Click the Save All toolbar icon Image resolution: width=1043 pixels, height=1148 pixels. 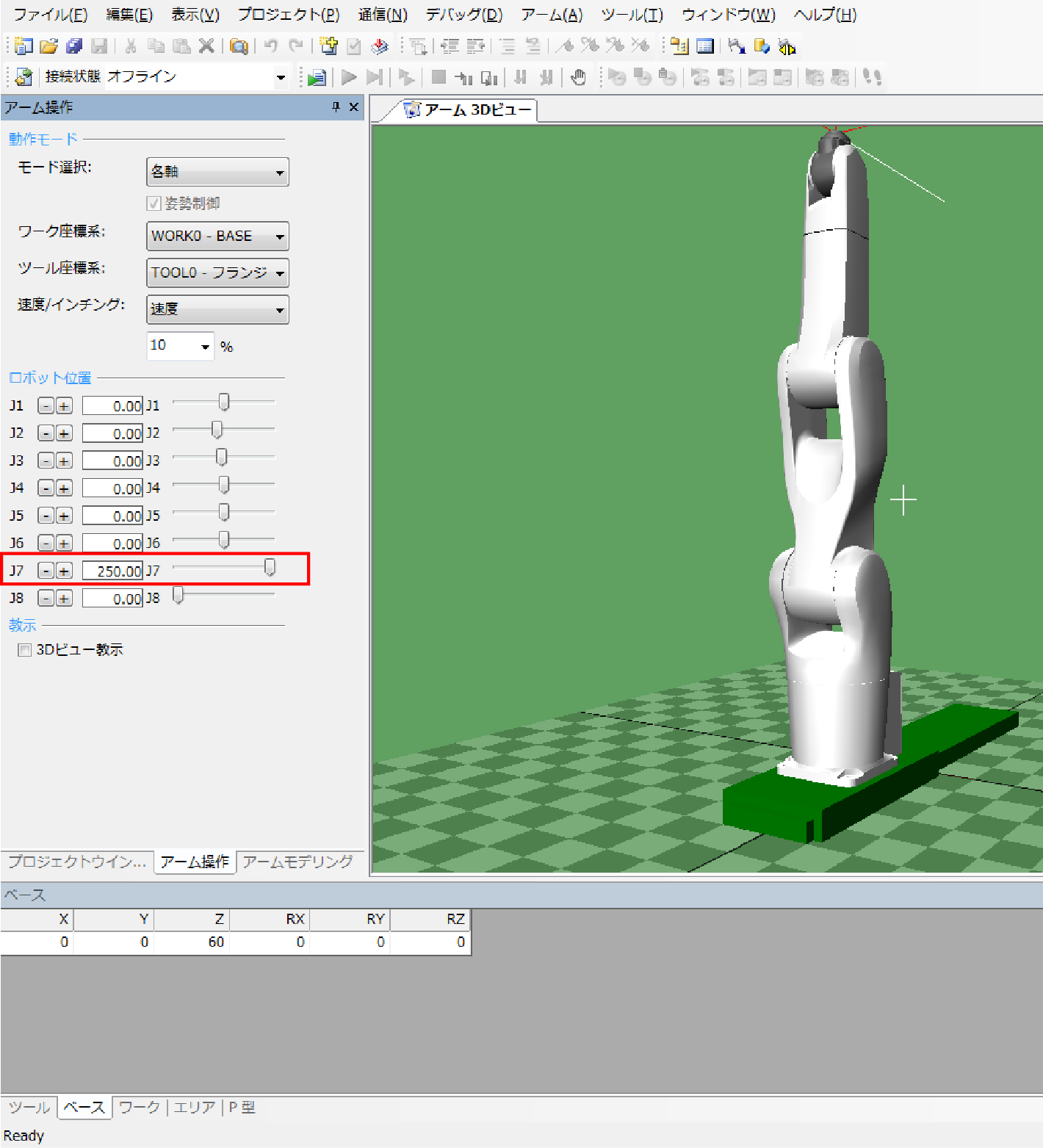[73, 46]
